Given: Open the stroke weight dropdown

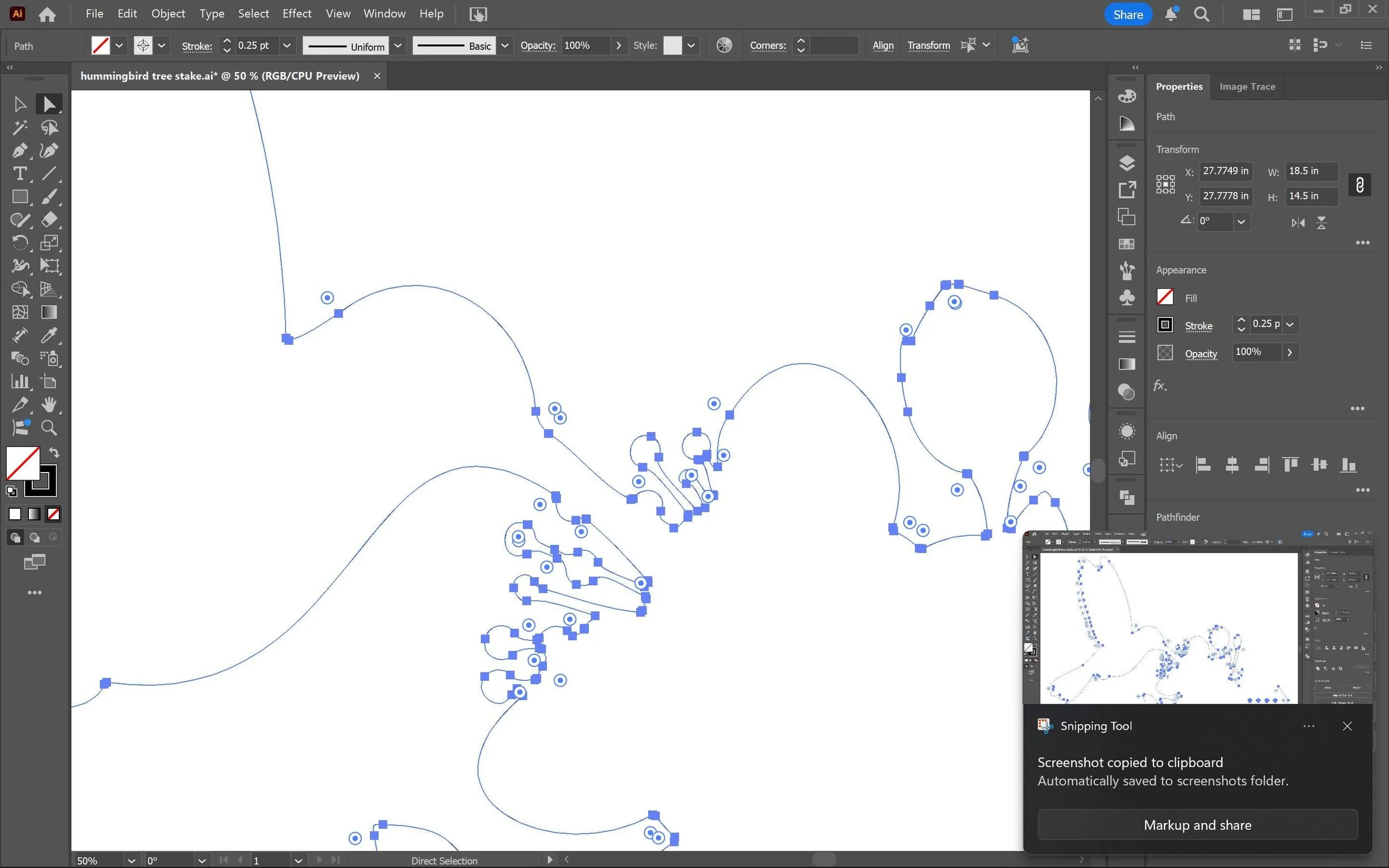Looking at the screenshot, I should pos(287,46).
